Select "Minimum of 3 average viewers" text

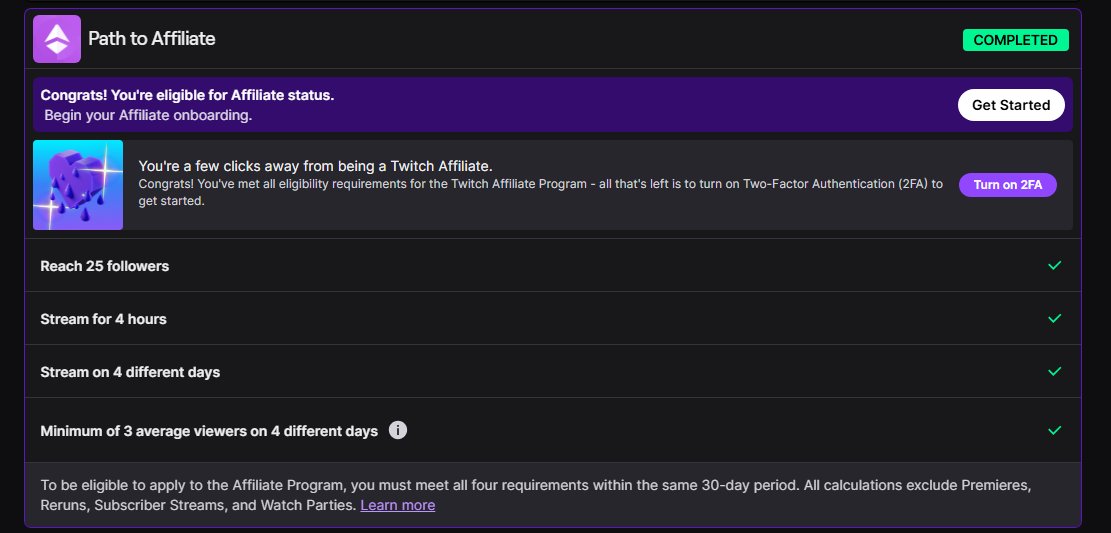pos(209,431)
